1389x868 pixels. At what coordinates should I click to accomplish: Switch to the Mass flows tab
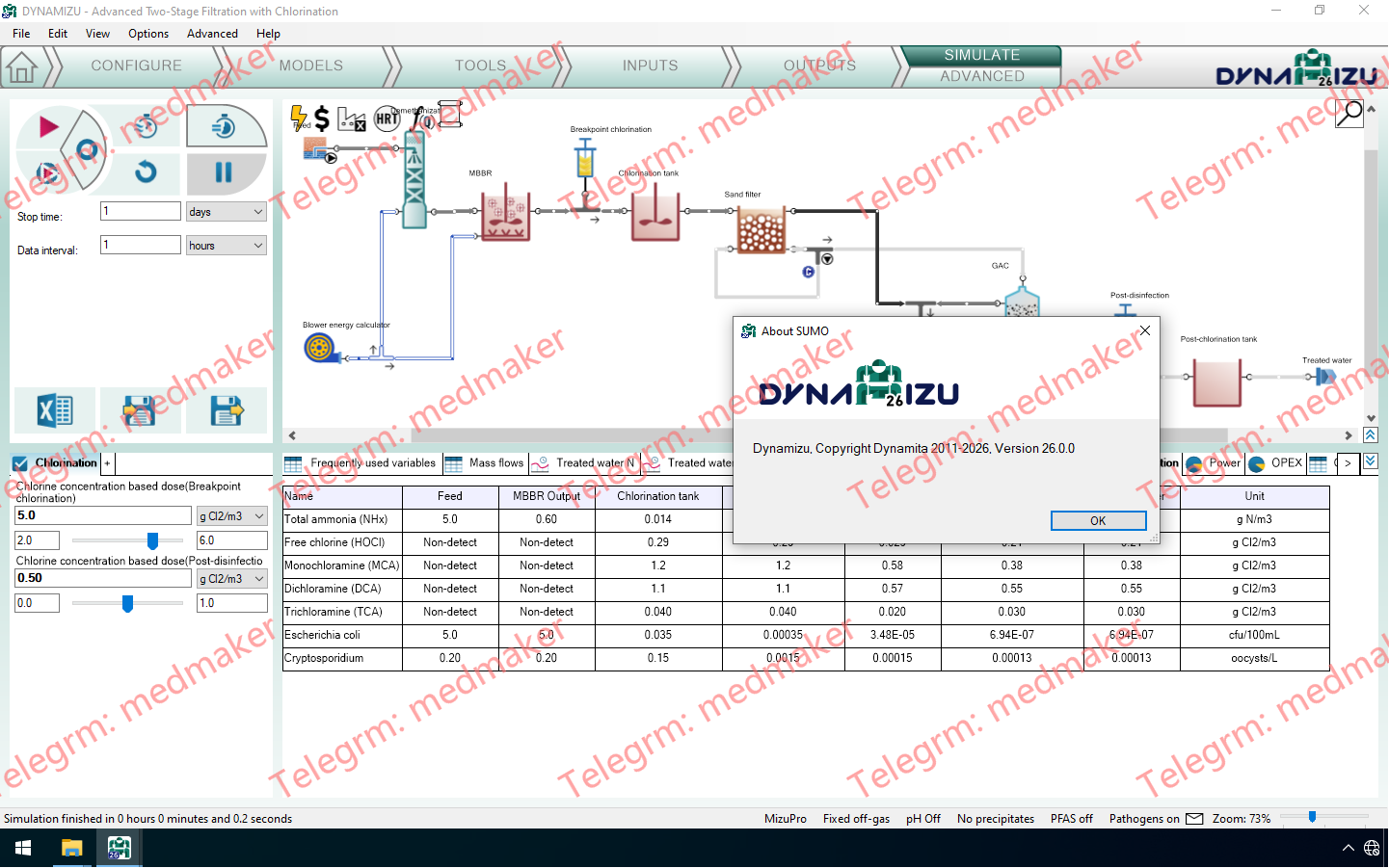(485, 463)
